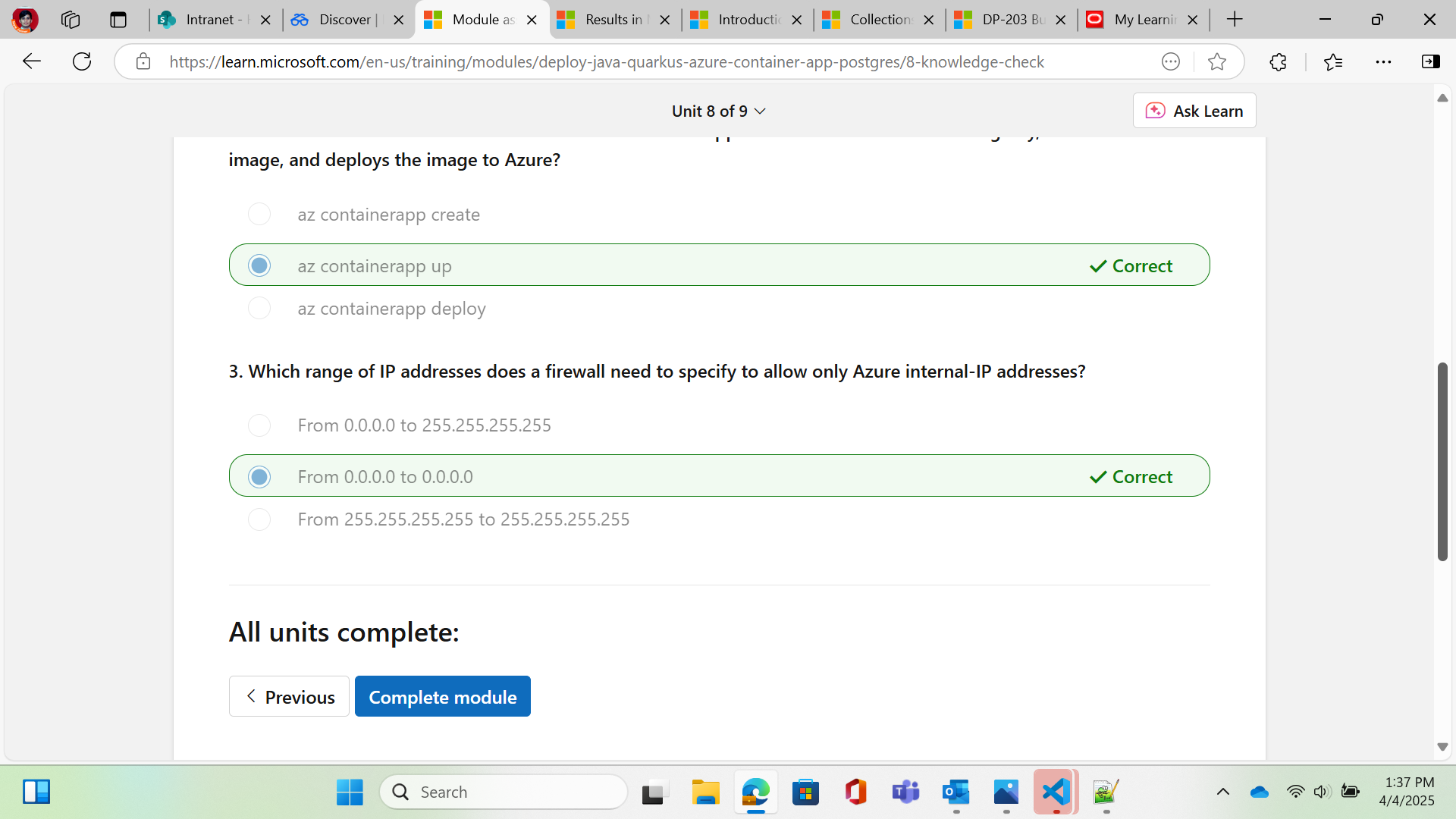Open the browser Extensions icon

(x=1279, y=62)
